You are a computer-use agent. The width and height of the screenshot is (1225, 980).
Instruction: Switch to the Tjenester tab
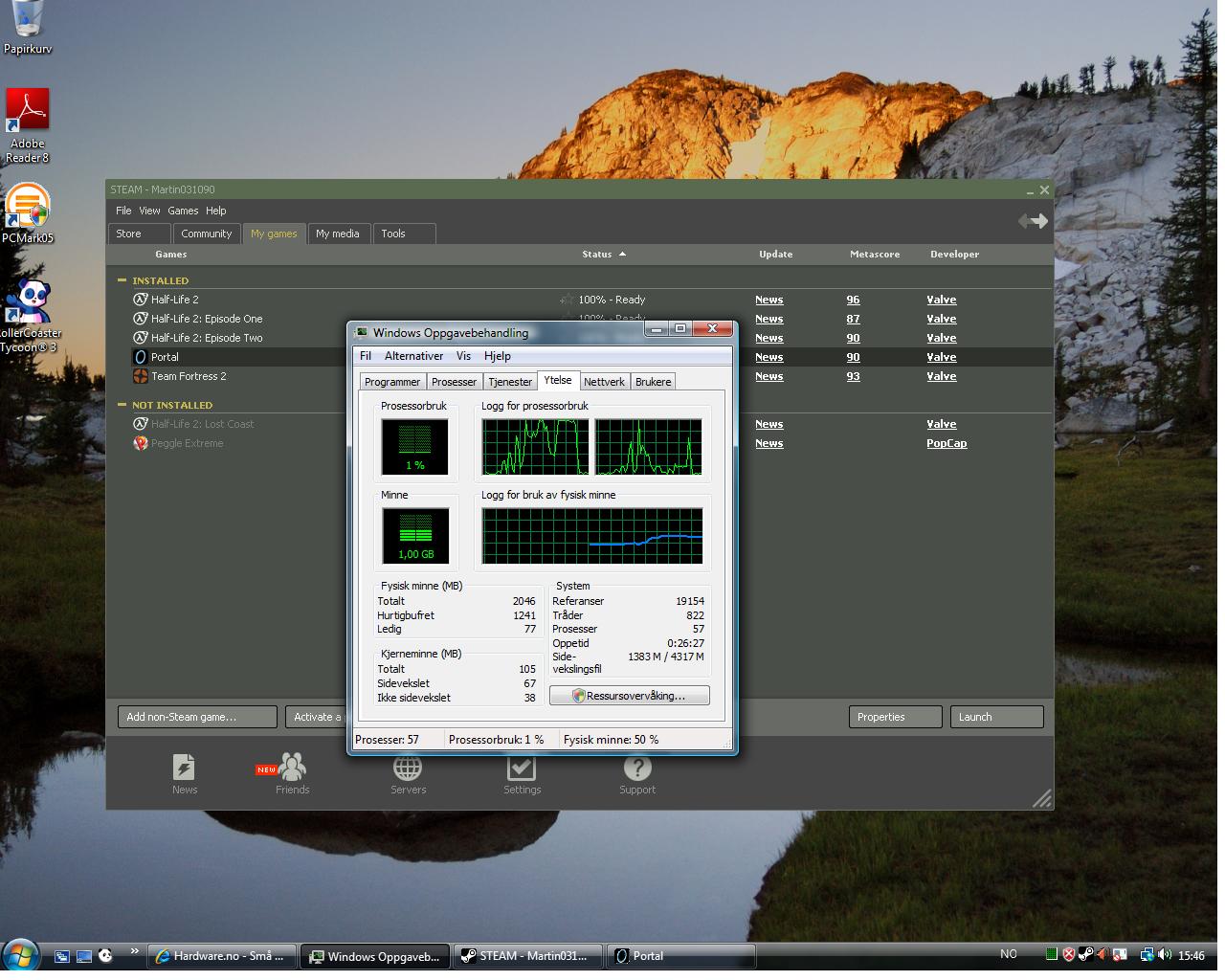point(510,382)
